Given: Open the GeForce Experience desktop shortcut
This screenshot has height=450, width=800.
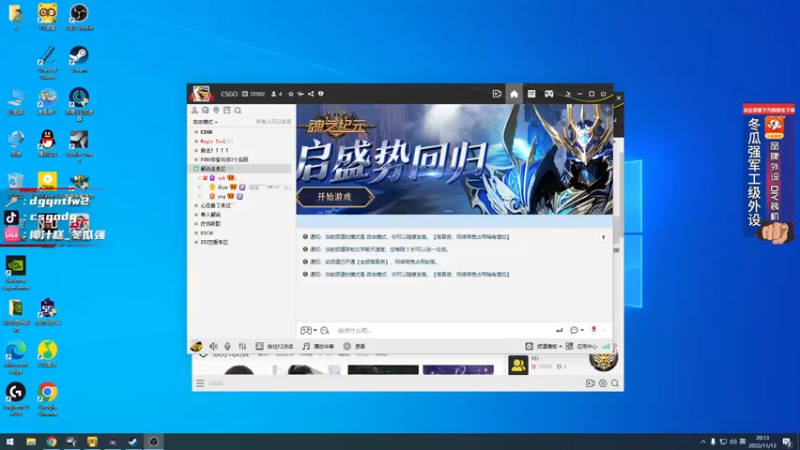Looking at the screenshot, I should (16, 273).
